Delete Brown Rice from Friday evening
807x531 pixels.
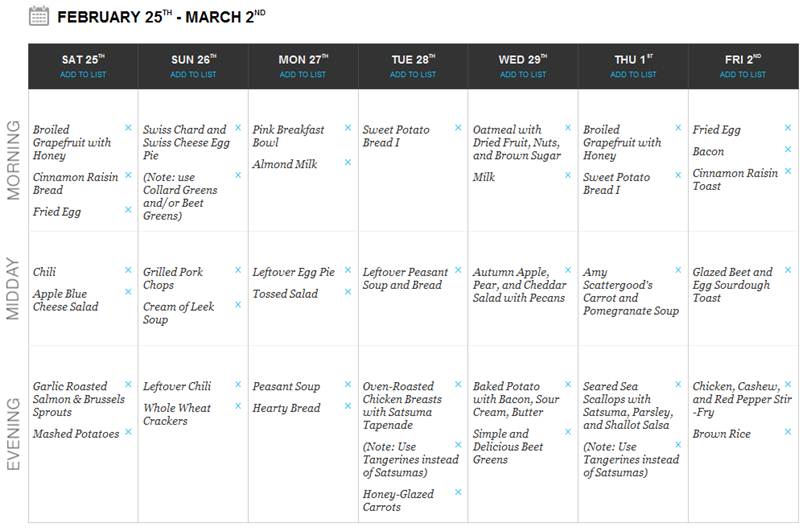click(787, 432)
